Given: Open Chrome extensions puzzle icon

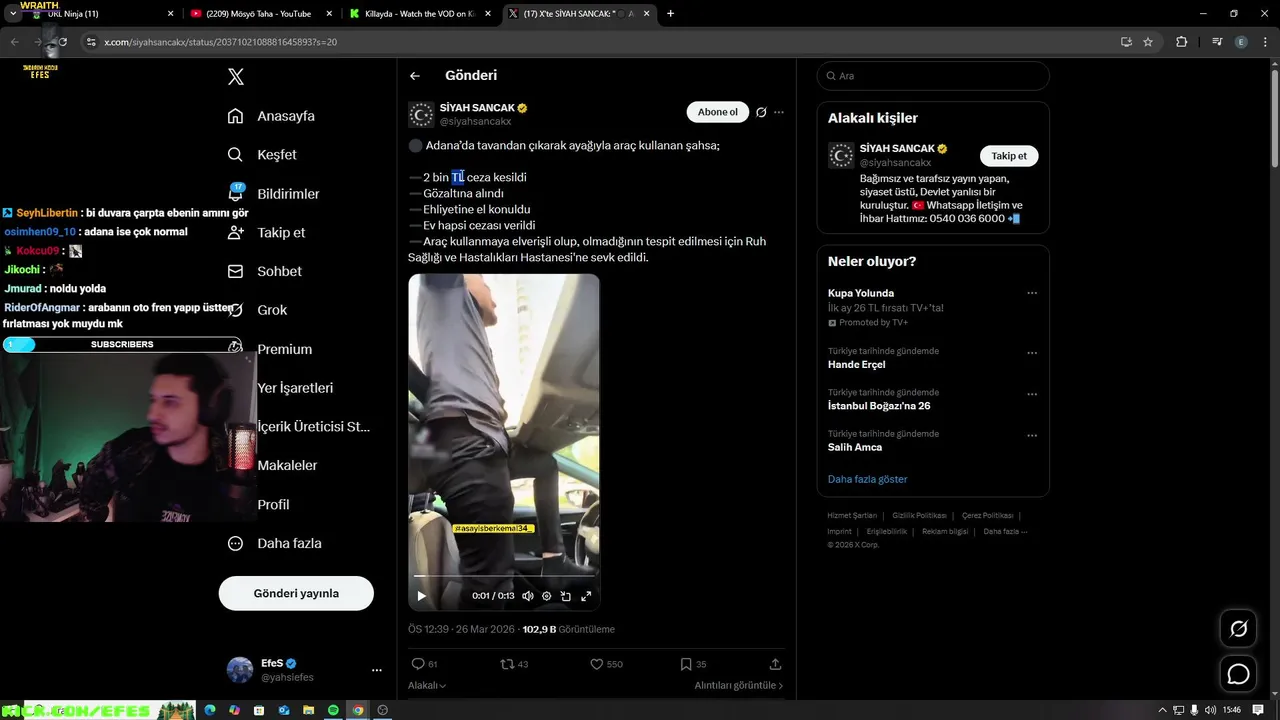Looking at the screenshot, I should [x=1182, y=42].
